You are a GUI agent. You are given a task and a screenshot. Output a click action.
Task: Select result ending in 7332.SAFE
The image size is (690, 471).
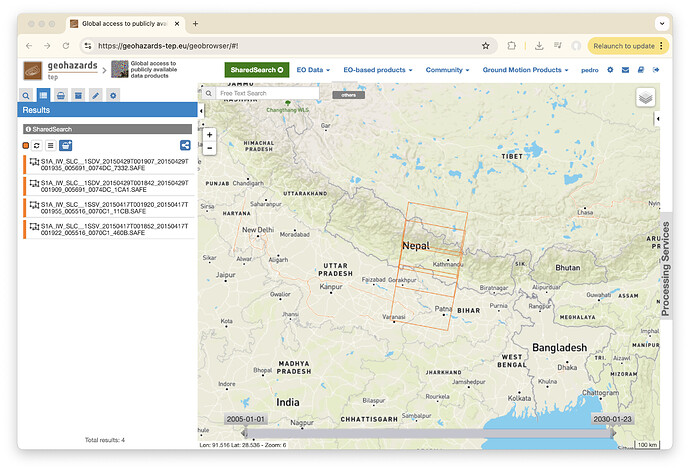click(109, 165)
